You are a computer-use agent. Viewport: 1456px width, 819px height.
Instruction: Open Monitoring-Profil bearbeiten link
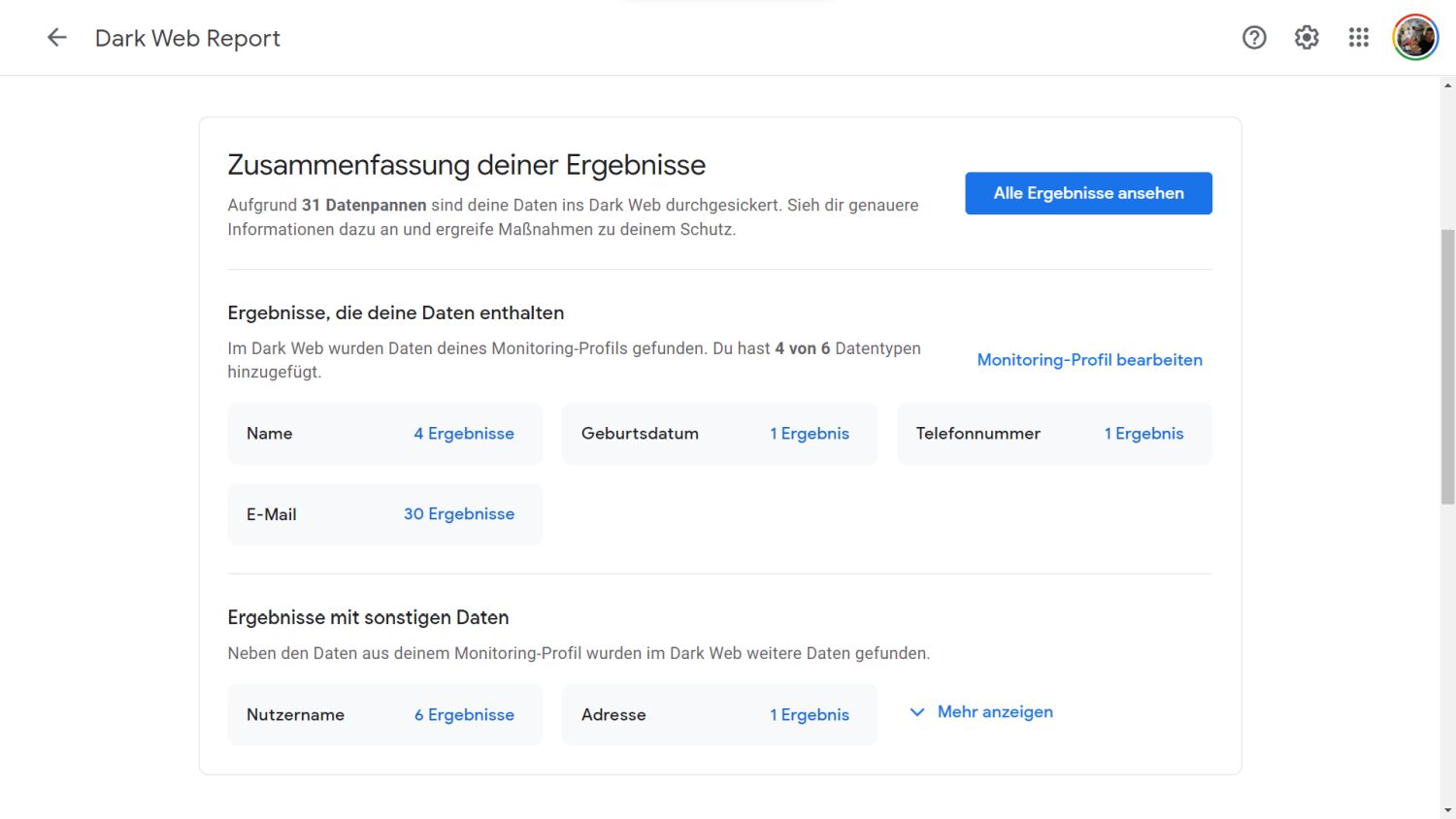1089,360
